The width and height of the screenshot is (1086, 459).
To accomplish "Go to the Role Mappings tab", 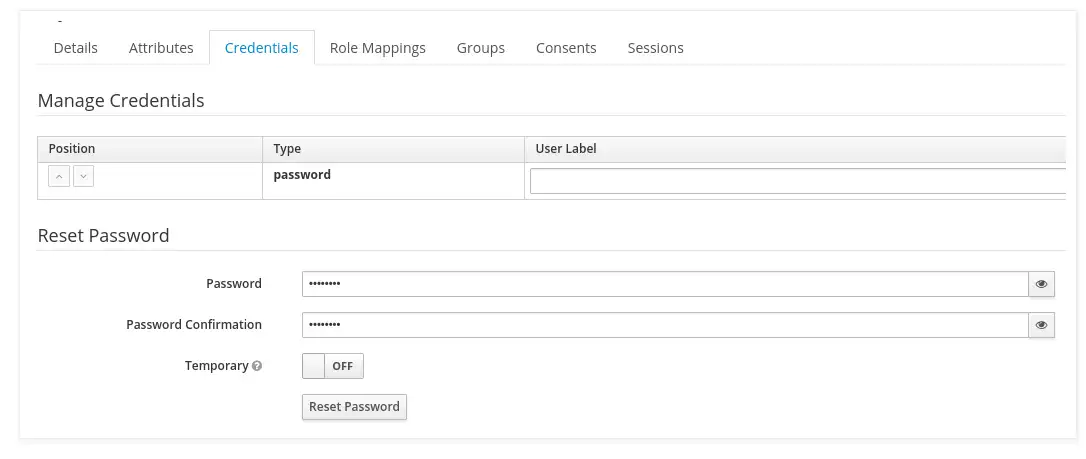I will click(x=378, y=48).
